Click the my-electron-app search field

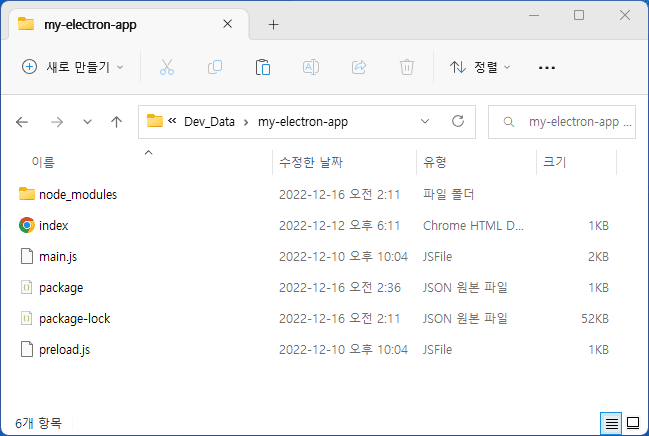(x=562, y=122)
